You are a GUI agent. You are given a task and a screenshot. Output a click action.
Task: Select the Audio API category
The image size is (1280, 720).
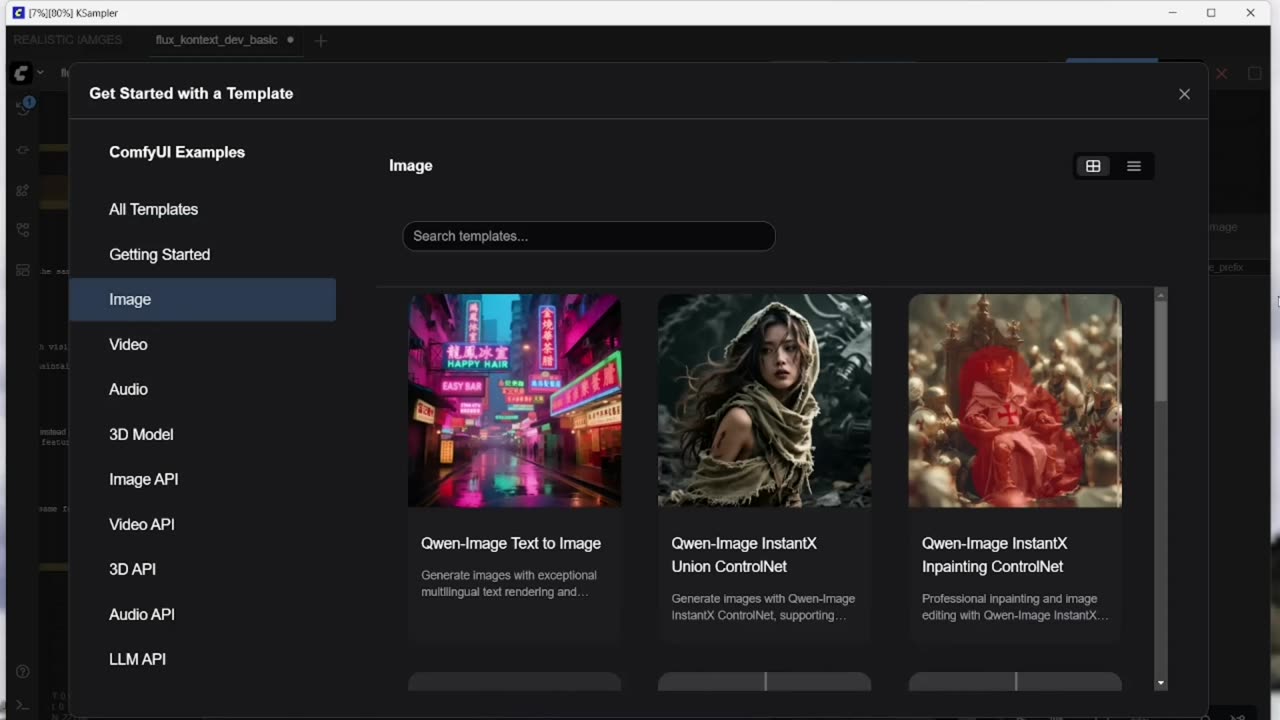202,614
